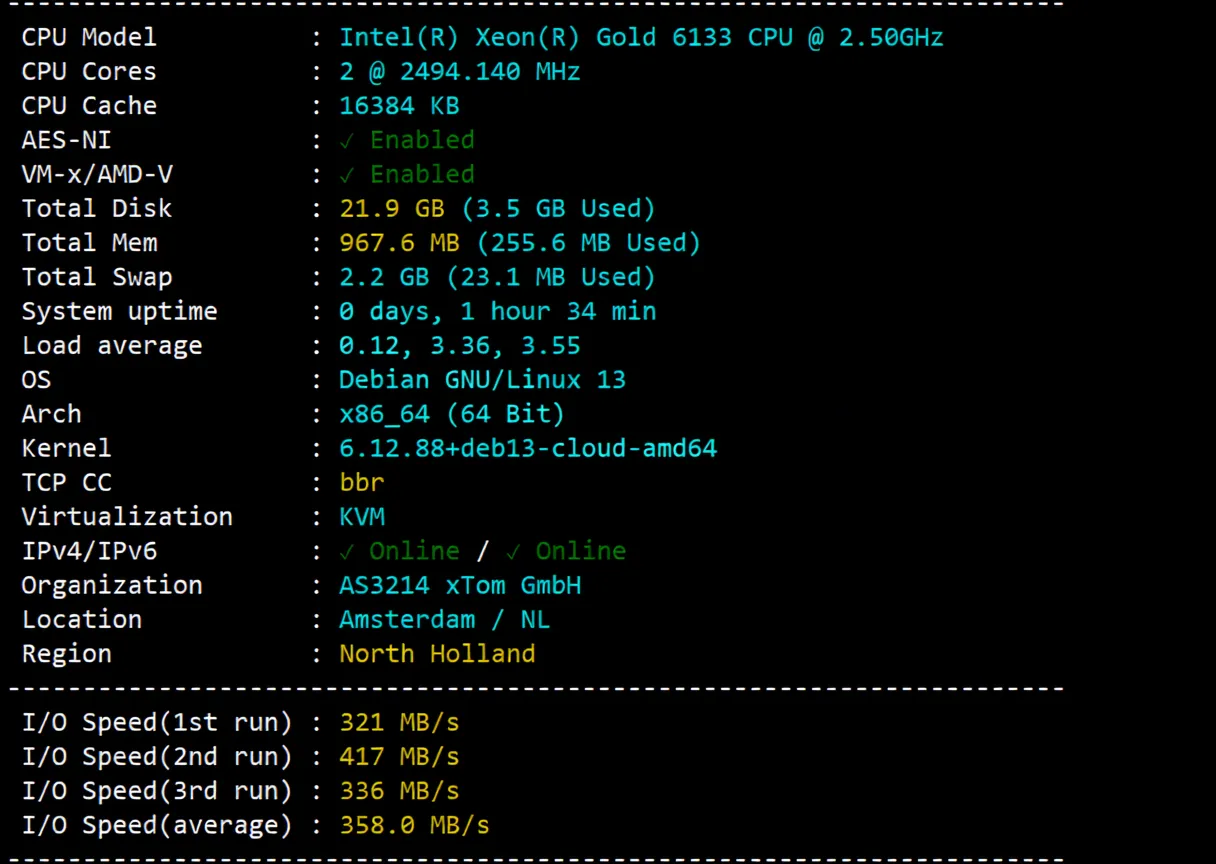Select the Kernel label
This screenshot has width=1216, height=864.
(x=67, y=448)
